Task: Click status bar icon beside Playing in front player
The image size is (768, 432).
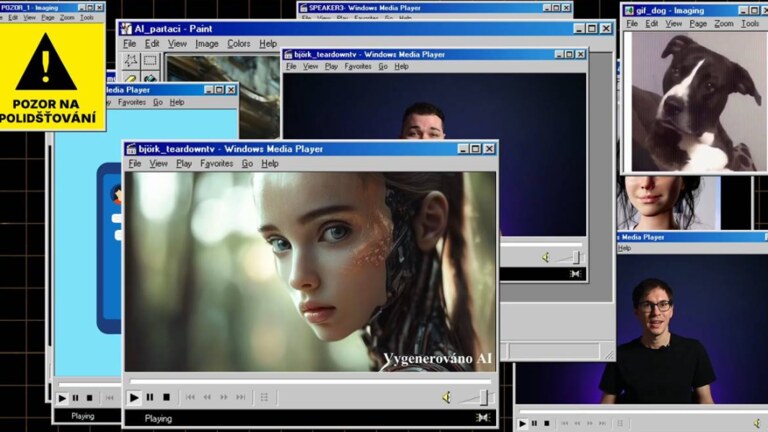Action: point(482,417)
